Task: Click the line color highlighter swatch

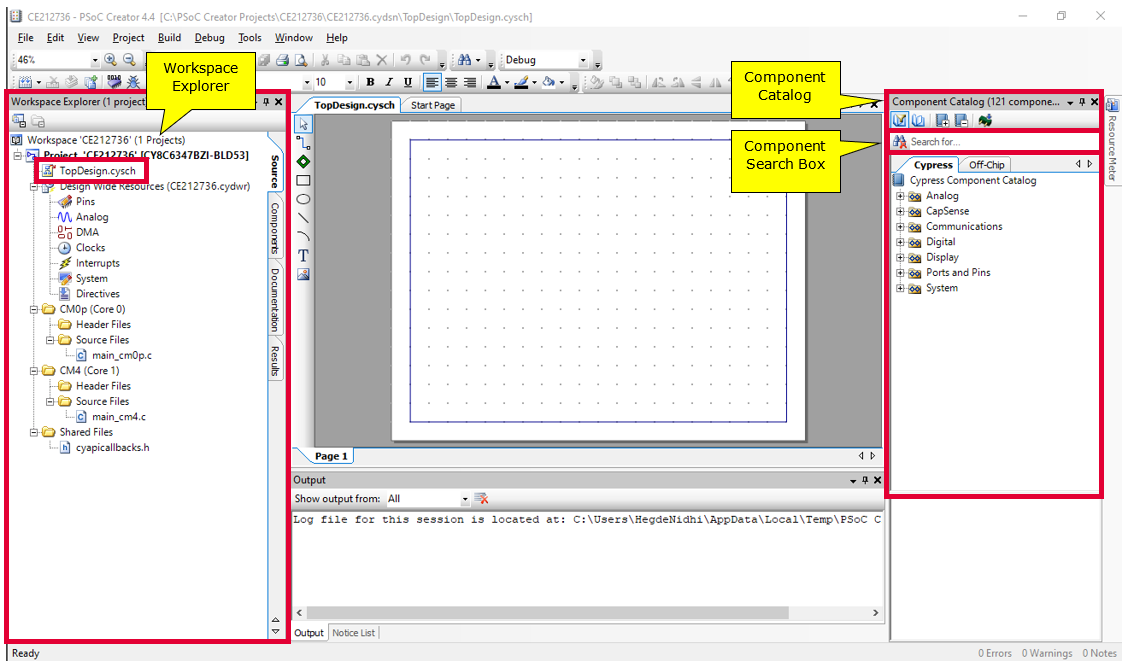Action: [x=521, y=82]
